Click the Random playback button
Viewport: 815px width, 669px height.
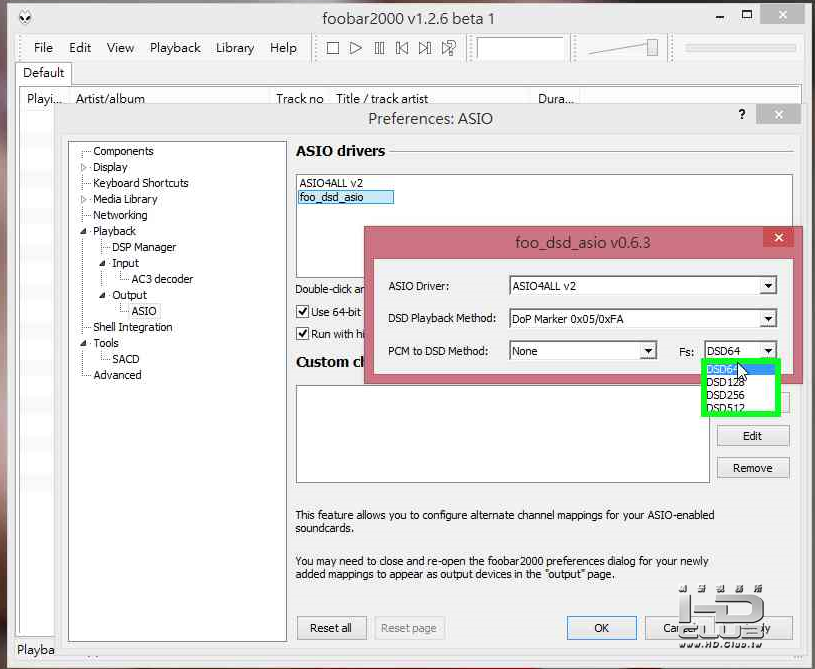449,48
